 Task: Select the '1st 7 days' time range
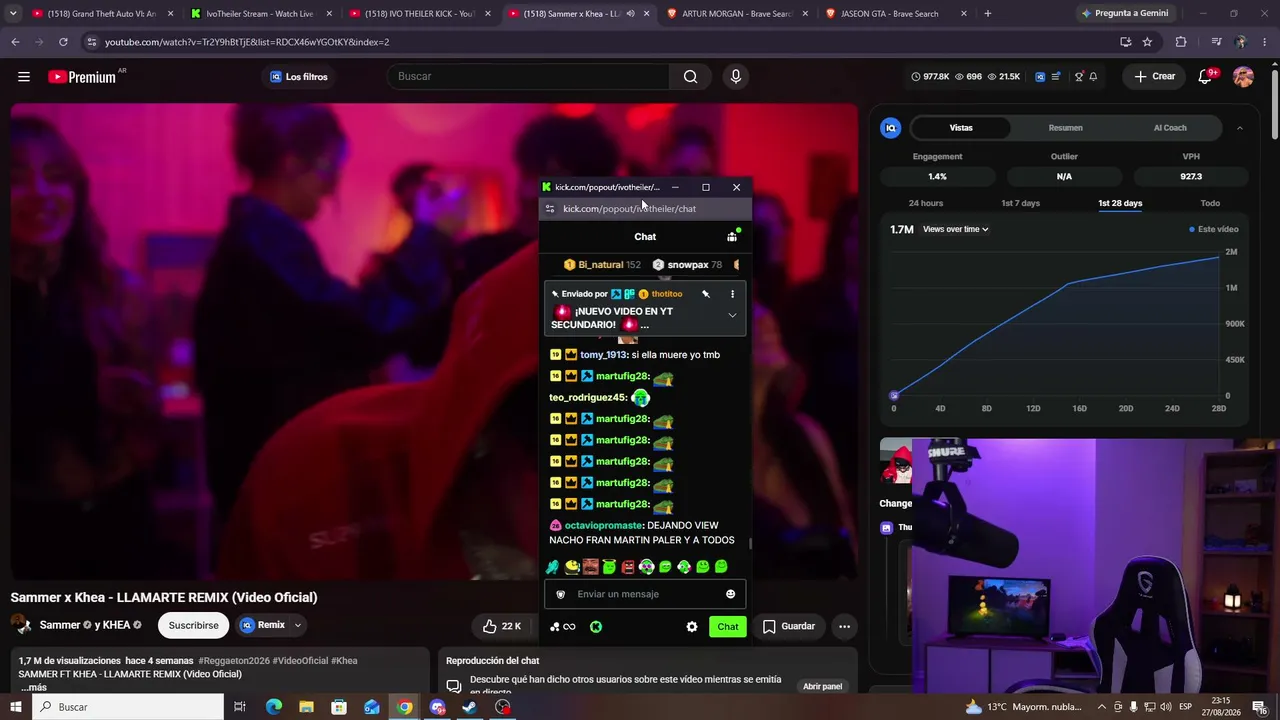pyautogui.click(x=1020, y=203)
